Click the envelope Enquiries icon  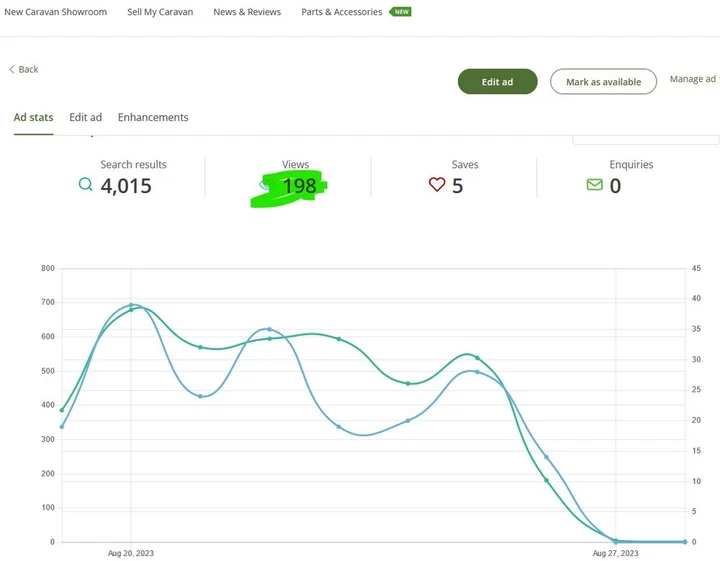coord(594,185)
